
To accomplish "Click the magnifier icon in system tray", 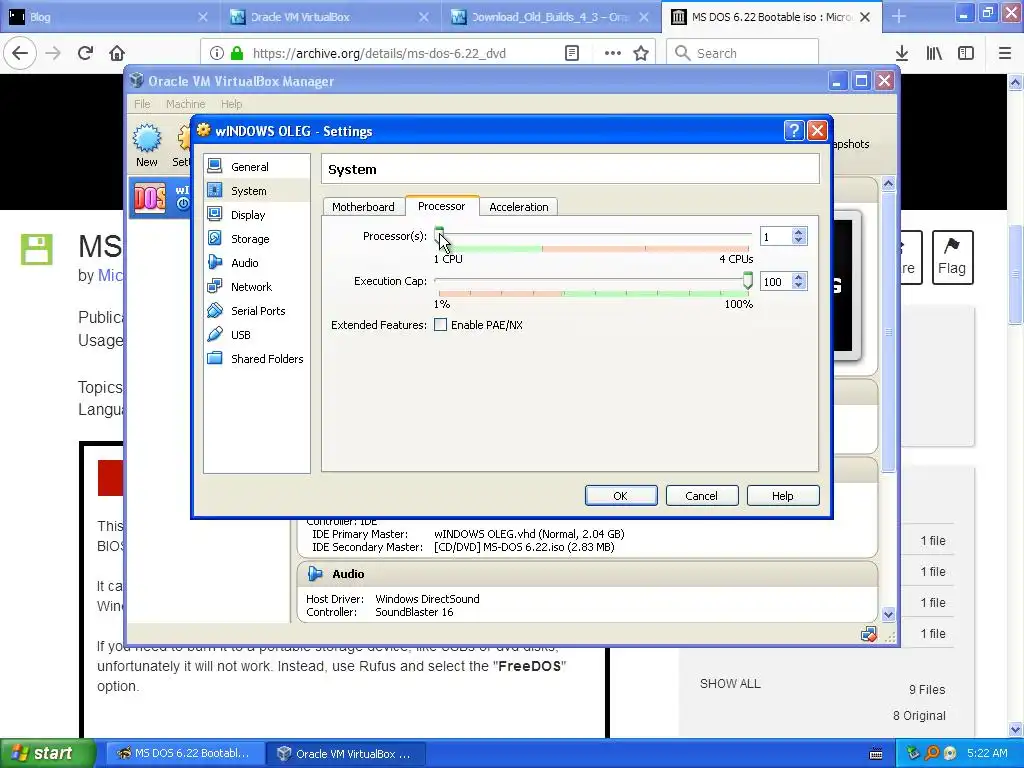I will 932,753.
